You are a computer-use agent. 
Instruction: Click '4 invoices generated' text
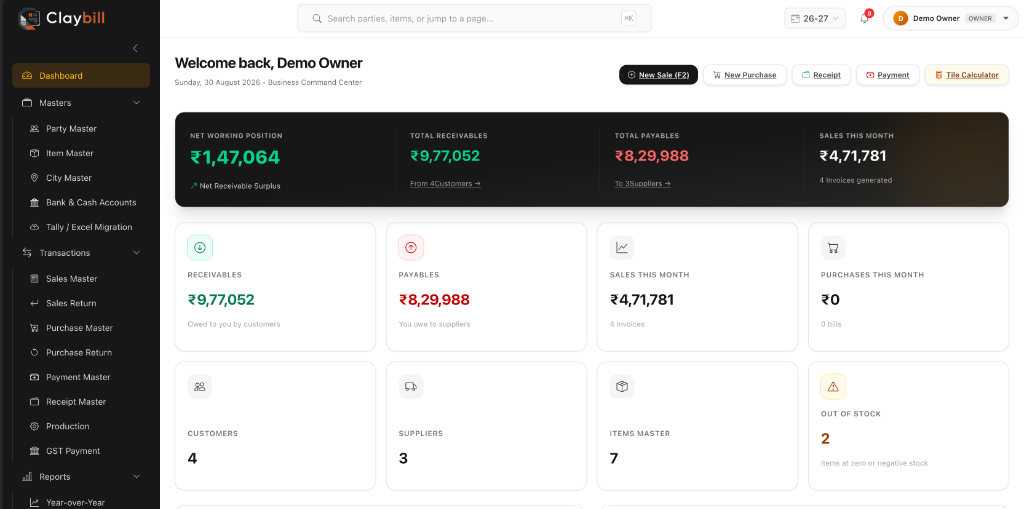click(x=856, y=180)
